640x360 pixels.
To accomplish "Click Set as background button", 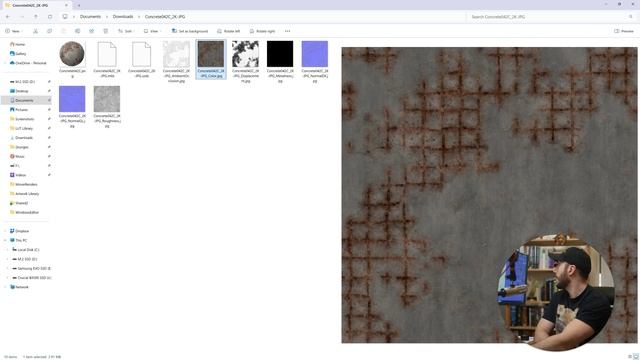I will [190, 31].
